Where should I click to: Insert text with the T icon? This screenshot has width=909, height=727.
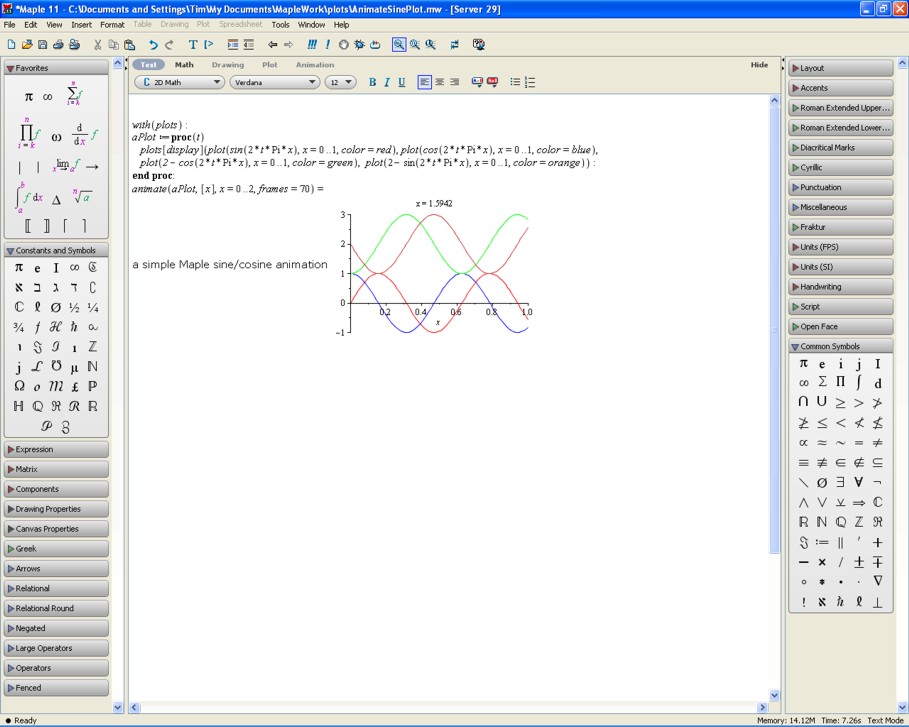(193, 45)
